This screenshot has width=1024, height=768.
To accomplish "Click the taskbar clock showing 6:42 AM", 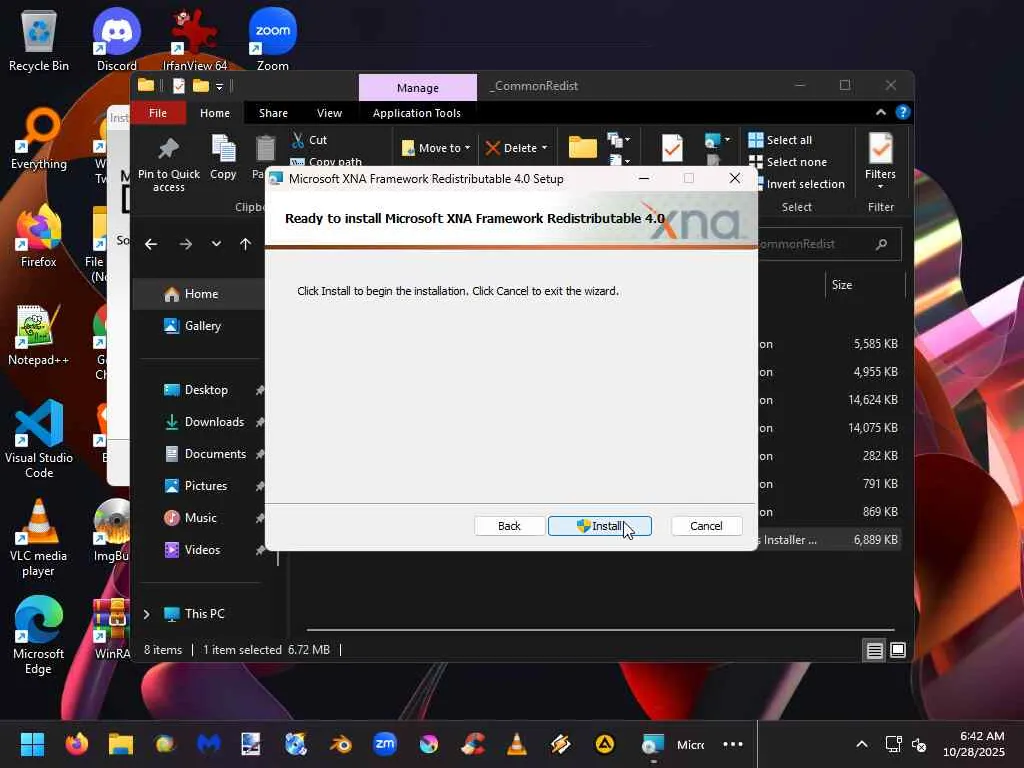I will pyautogui.click(x=974, y=744).
